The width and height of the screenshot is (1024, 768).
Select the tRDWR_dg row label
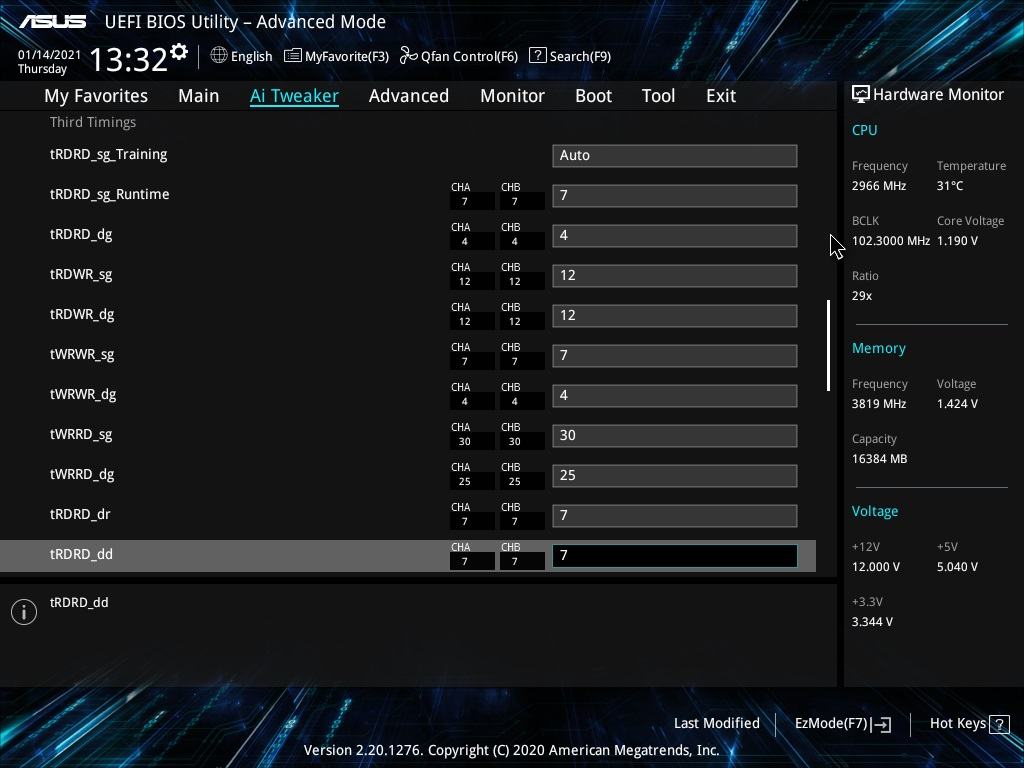tap(82, 315)
